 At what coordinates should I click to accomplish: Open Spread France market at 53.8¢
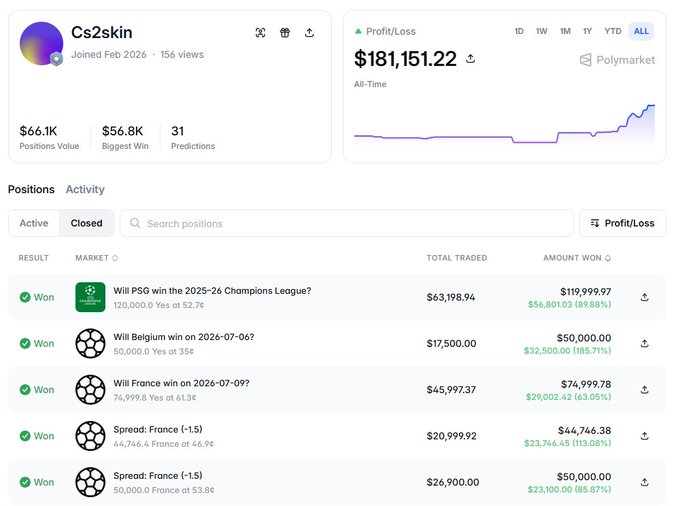[158, 476]
